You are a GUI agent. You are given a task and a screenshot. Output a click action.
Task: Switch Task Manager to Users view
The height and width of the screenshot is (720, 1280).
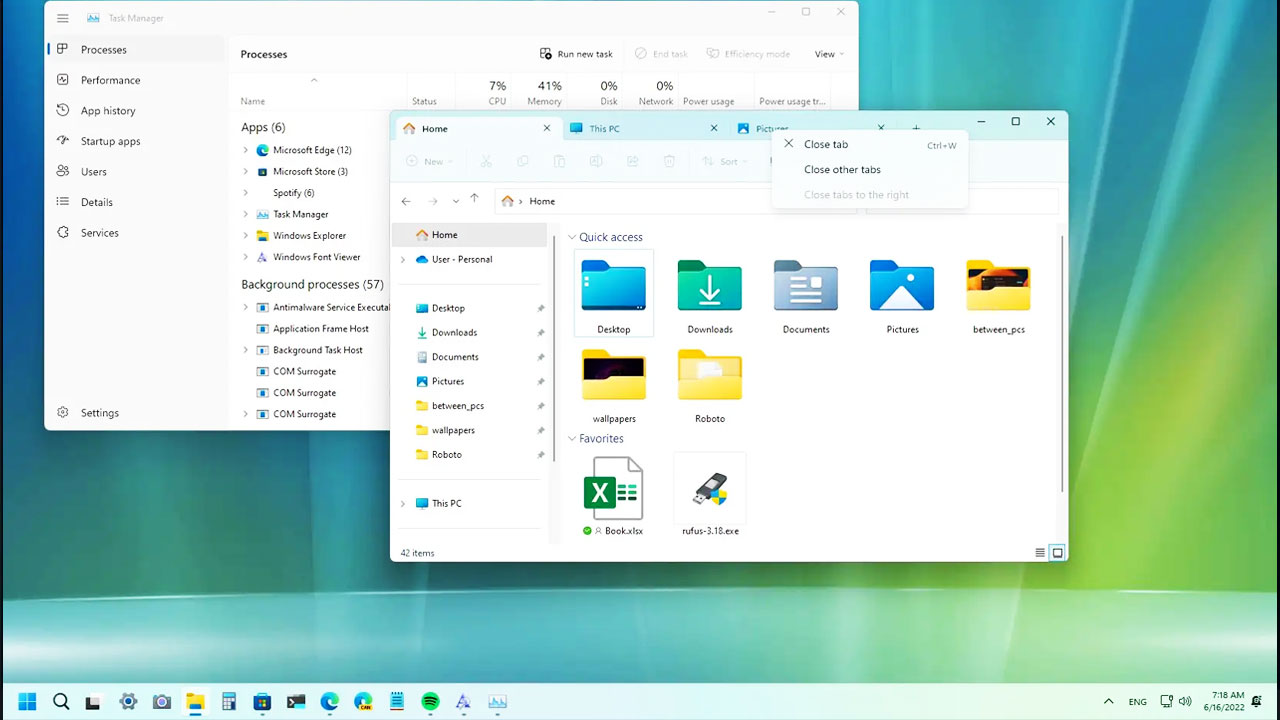click(93, 171)
